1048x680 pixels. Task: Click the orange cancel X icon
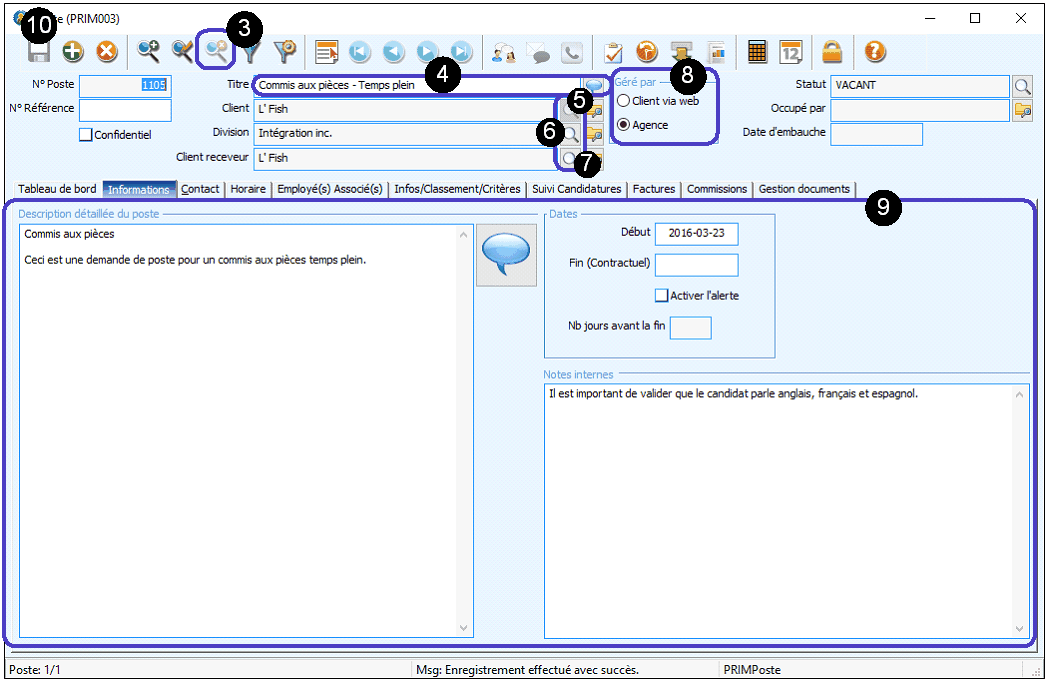pos(106,52)
